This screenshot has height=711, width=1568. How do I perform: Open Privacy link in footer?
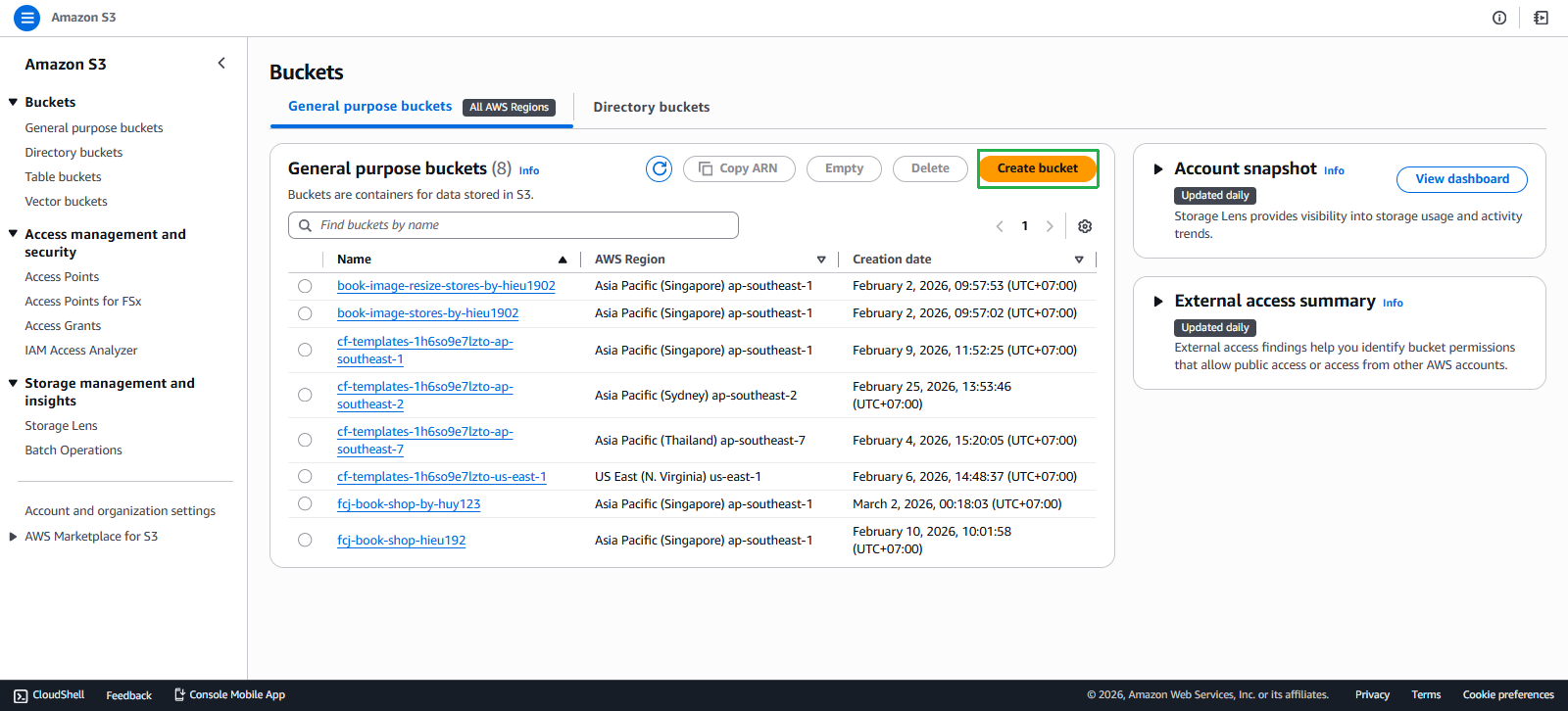[1372, 695]
